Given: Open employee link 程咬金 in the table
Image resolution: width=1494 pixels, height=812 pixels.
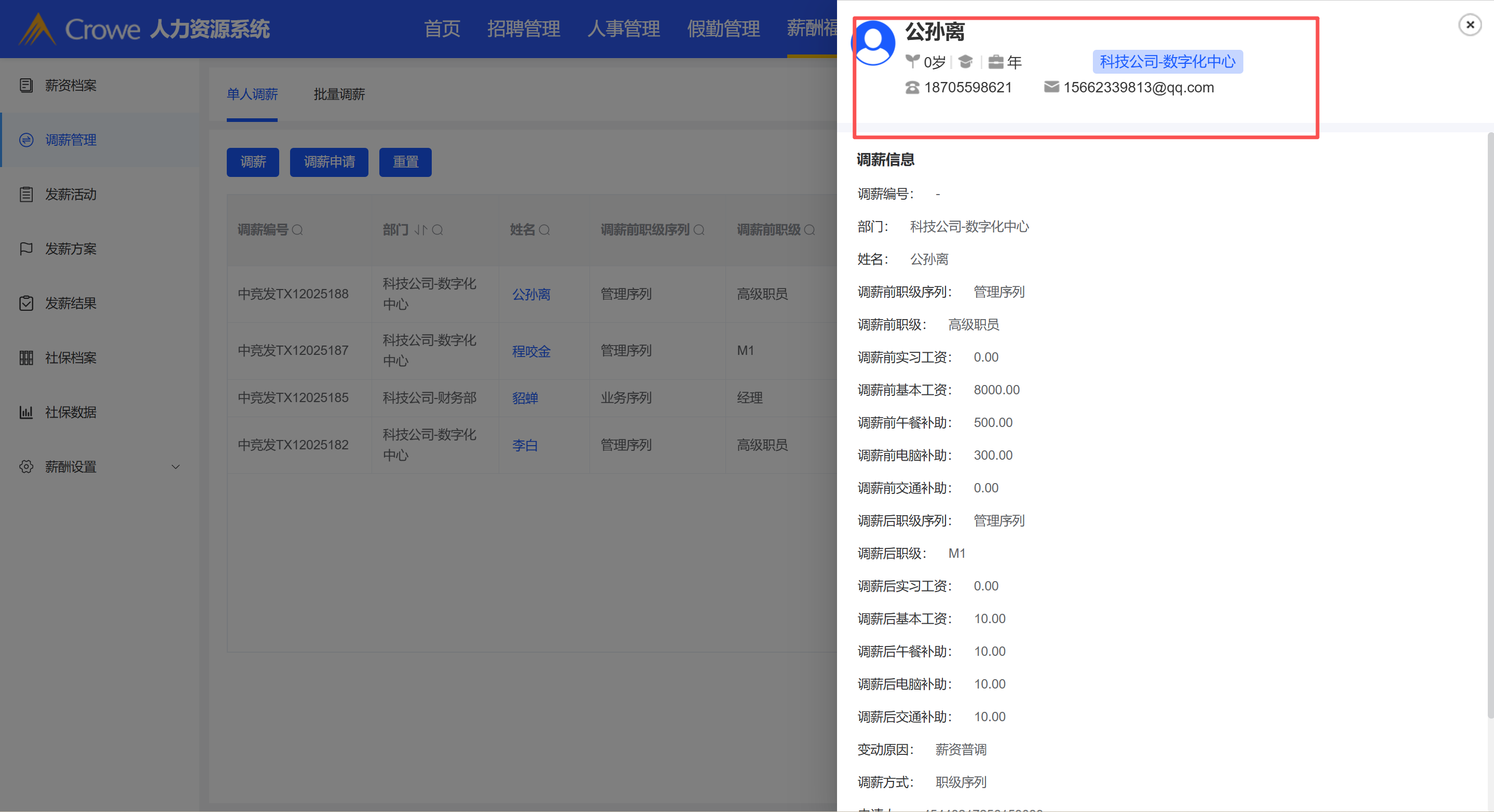Looking at the screenshot, I should 531,351.
